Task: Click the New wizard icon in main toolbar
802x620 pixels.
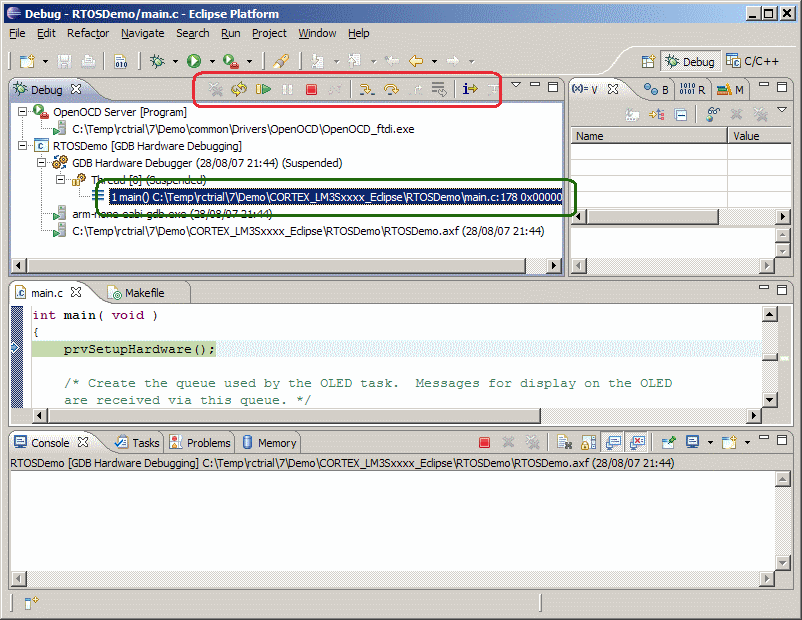Action: 27,61
